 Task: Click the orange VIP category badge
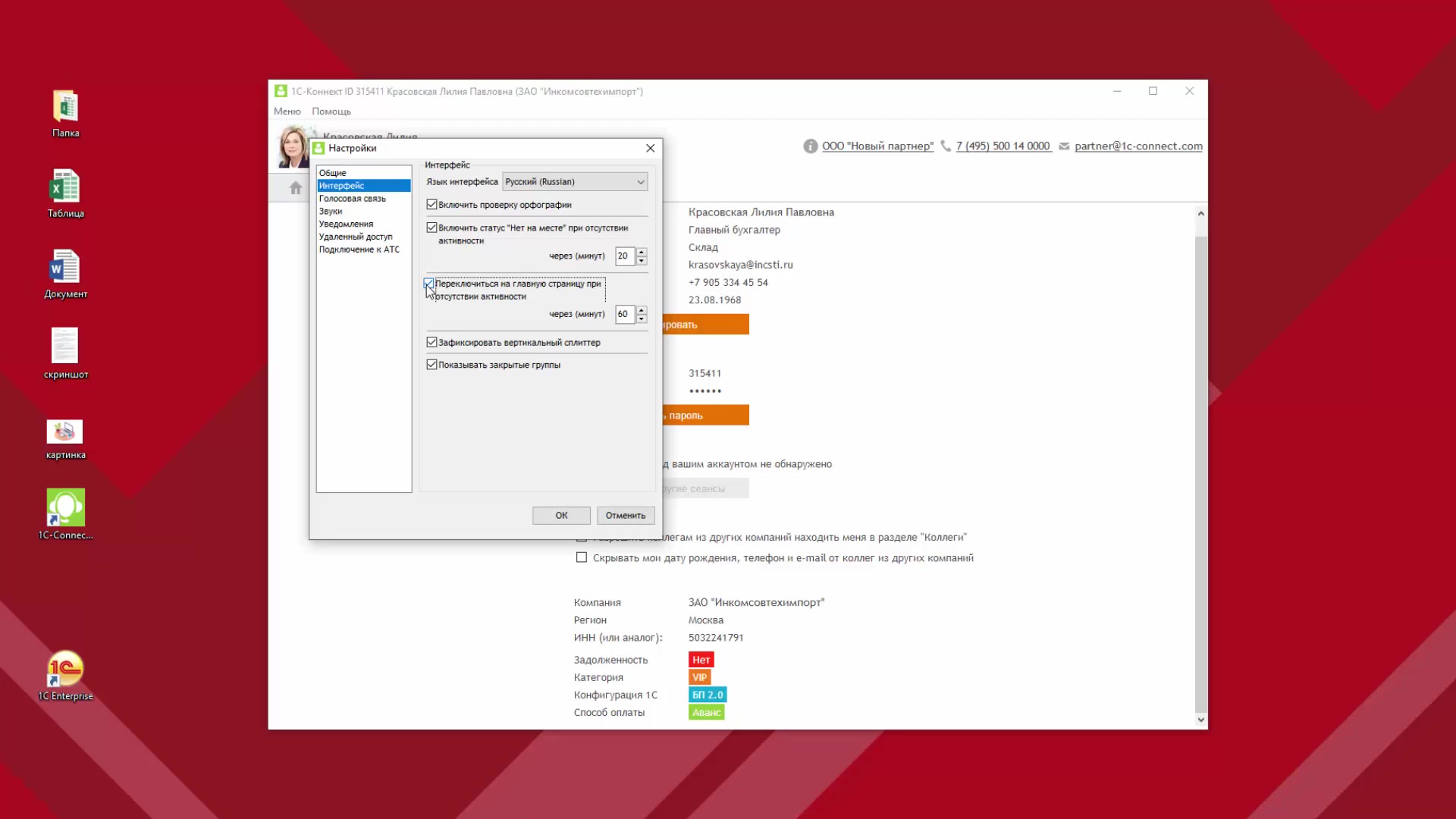coord(699,677)
